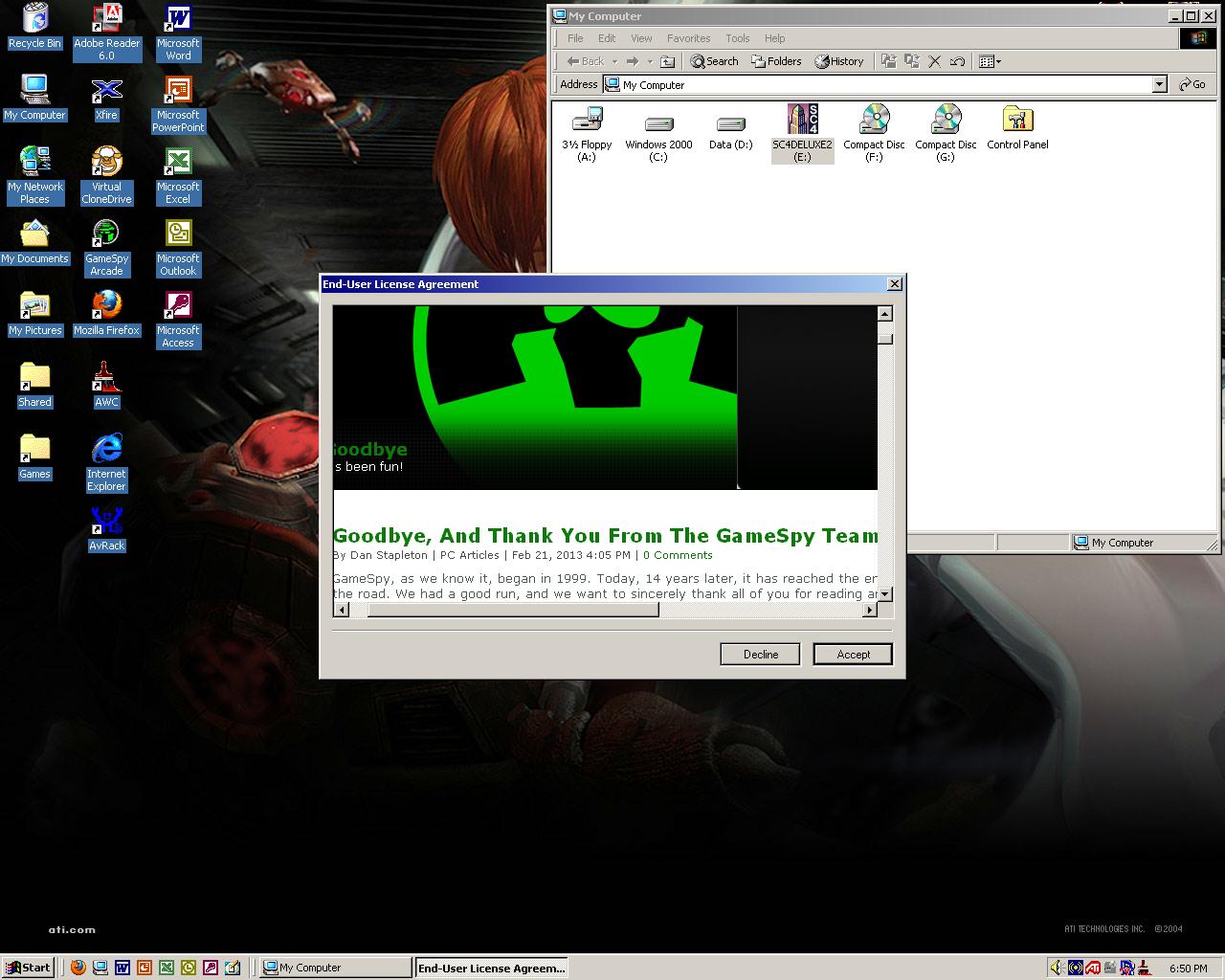This screenshot has width=1225, height=980.
Task: Click the Folders toolbar button
Action: pyautogui.click(x=775, y=61)
